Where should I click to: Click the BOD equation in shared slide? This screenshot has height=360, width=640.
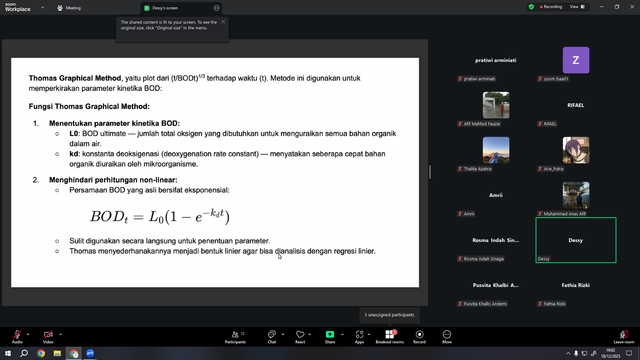point(160,216)
